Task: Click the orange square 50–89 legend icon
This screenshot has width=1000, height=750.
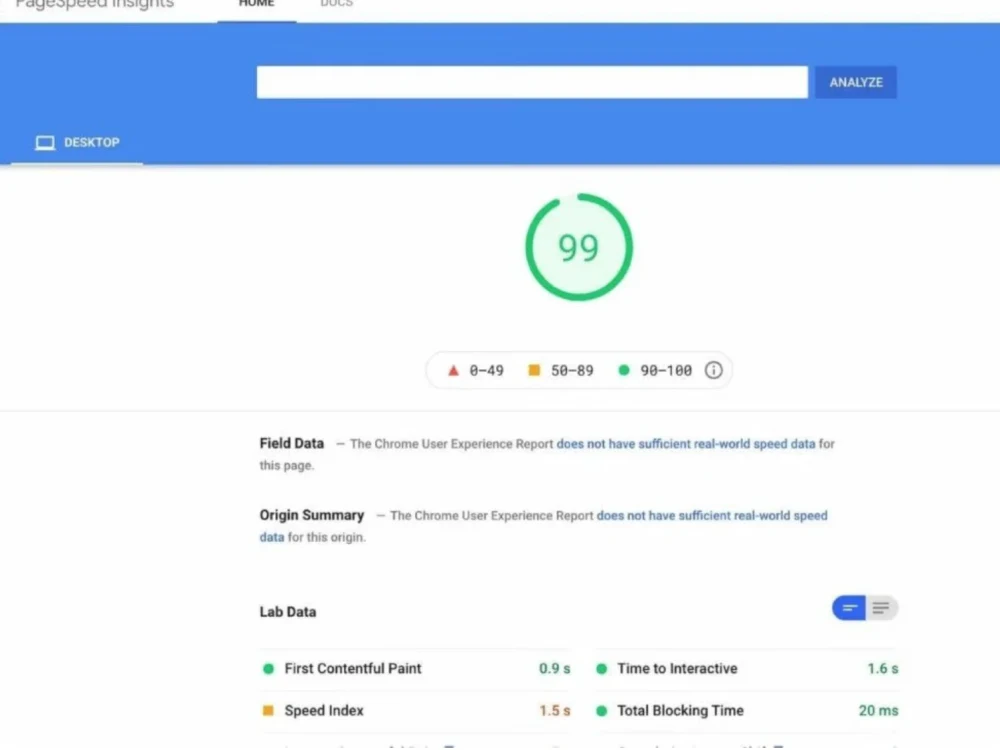Action: click(x=534, y=370)
